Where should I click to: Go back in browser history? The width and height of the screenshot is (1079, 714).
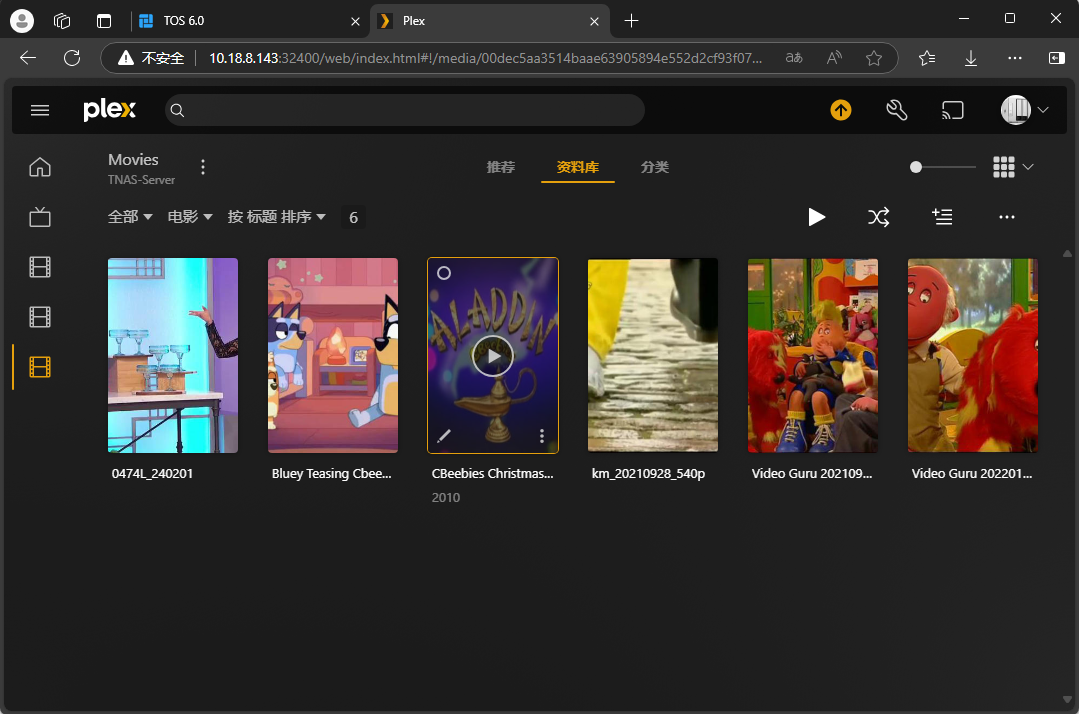(x=28, y=58)
